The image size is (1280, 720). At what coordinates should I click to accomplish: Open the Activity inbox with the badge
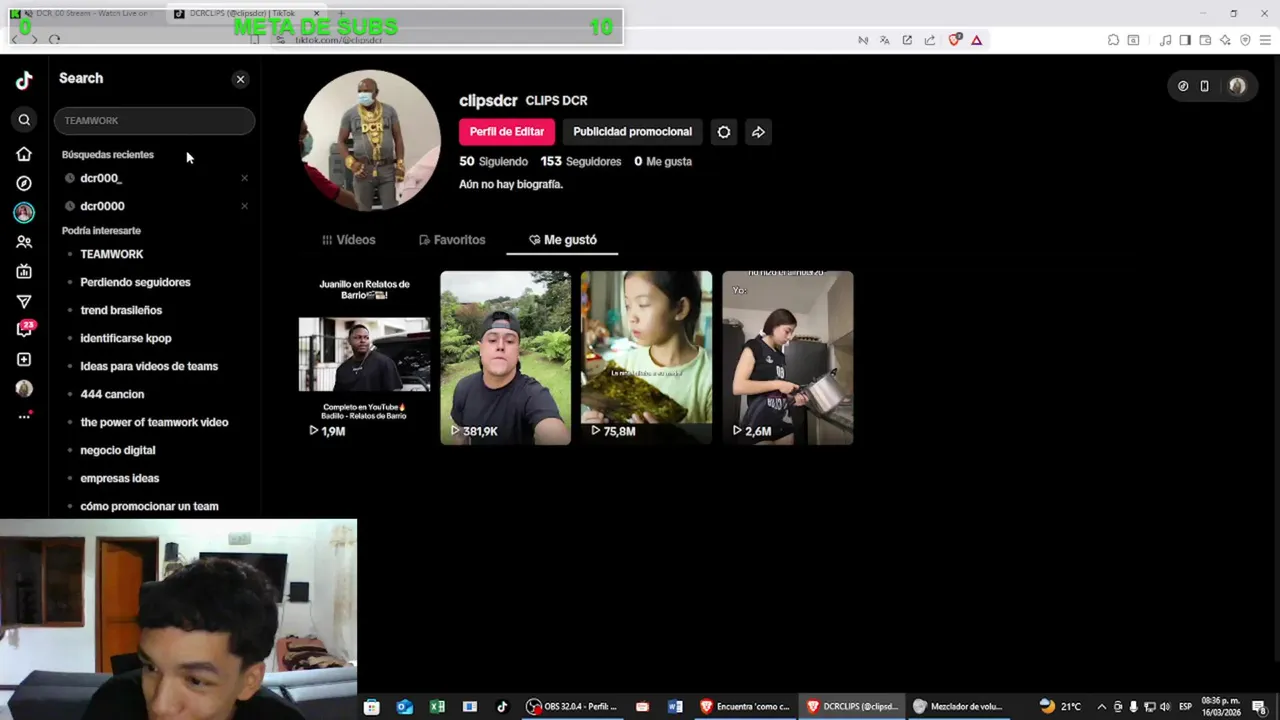pos(24,330)
